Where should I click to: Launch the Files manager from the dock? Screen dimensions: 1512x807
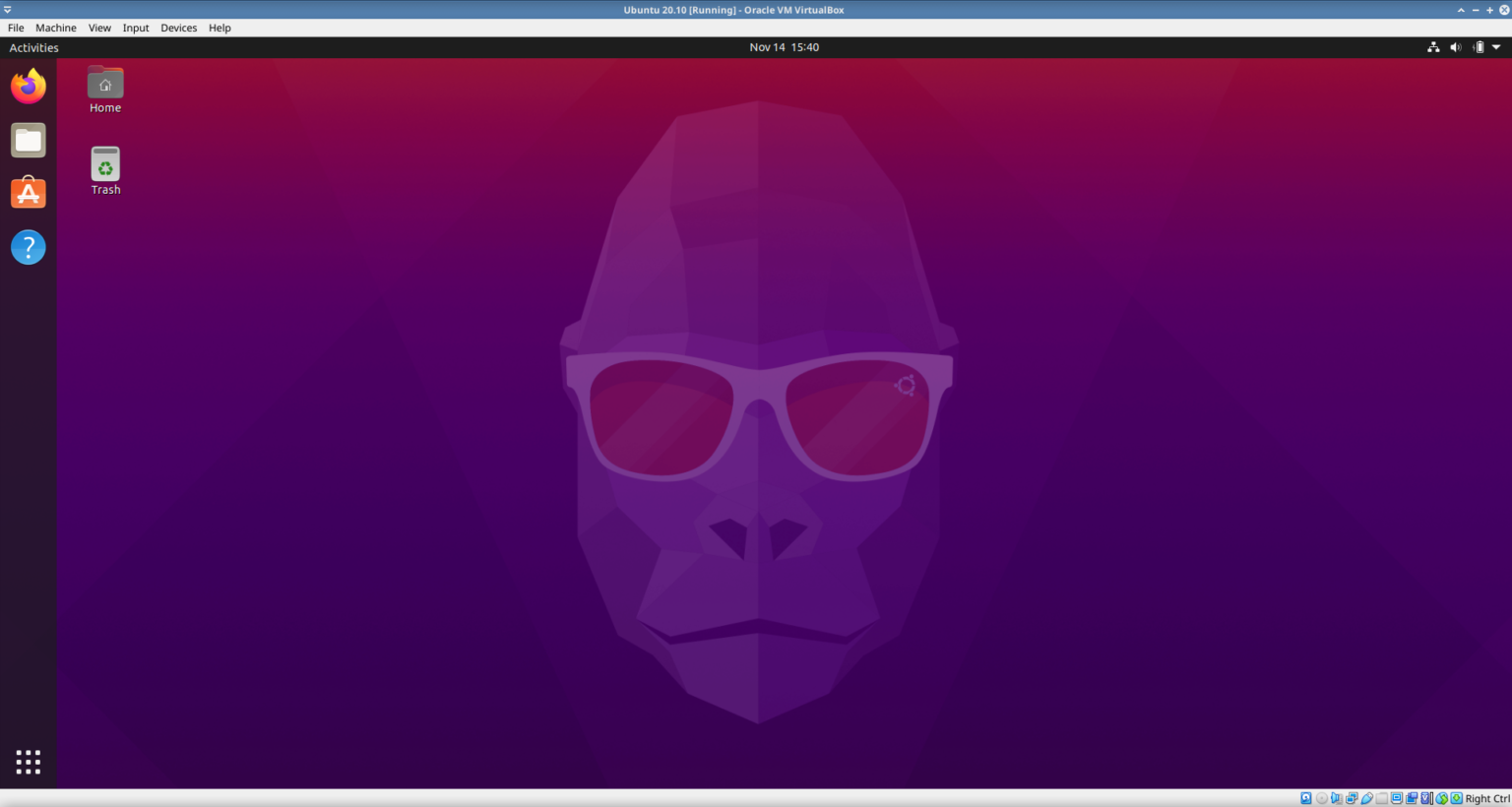[29, 141]
